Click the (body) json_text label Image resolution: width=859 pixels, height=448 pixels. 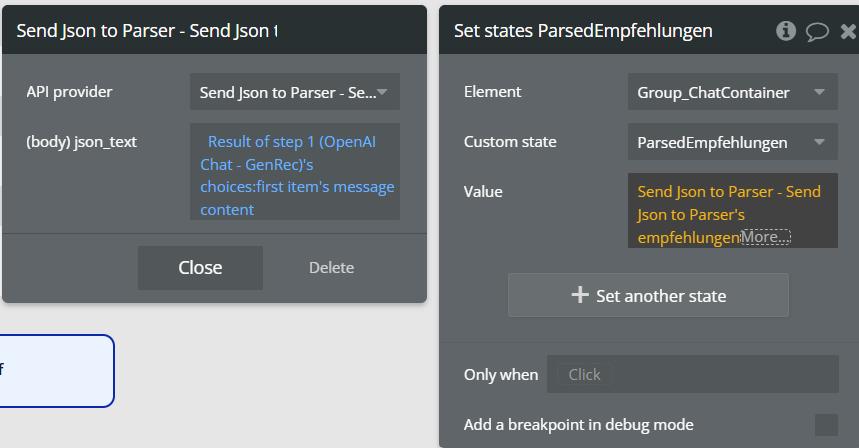(82, 142)
